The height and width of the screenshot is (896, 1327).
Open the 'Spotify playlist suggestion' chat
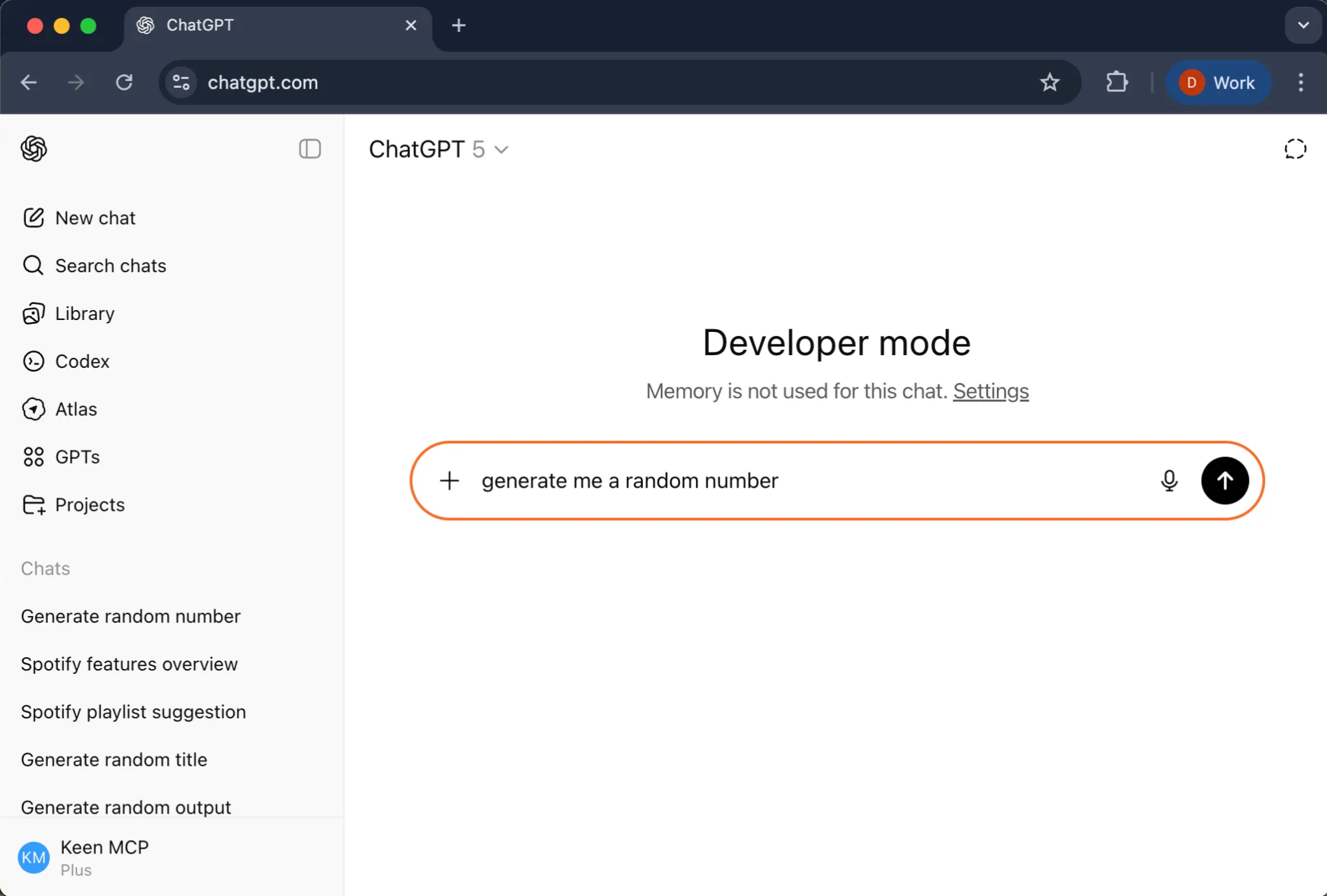(133, 712)
